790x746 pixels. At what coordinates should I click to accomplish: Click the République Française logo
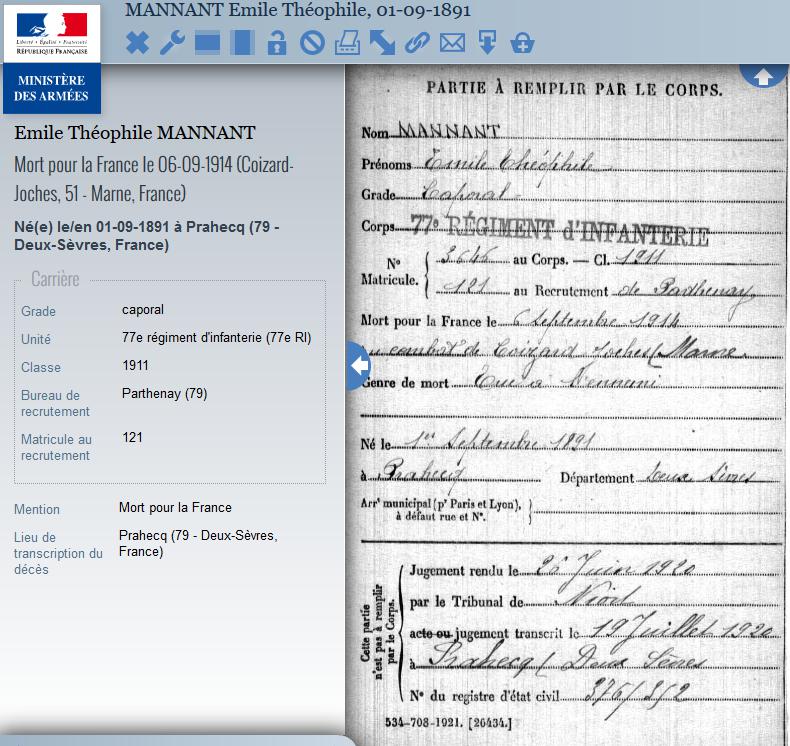(52, 34)
